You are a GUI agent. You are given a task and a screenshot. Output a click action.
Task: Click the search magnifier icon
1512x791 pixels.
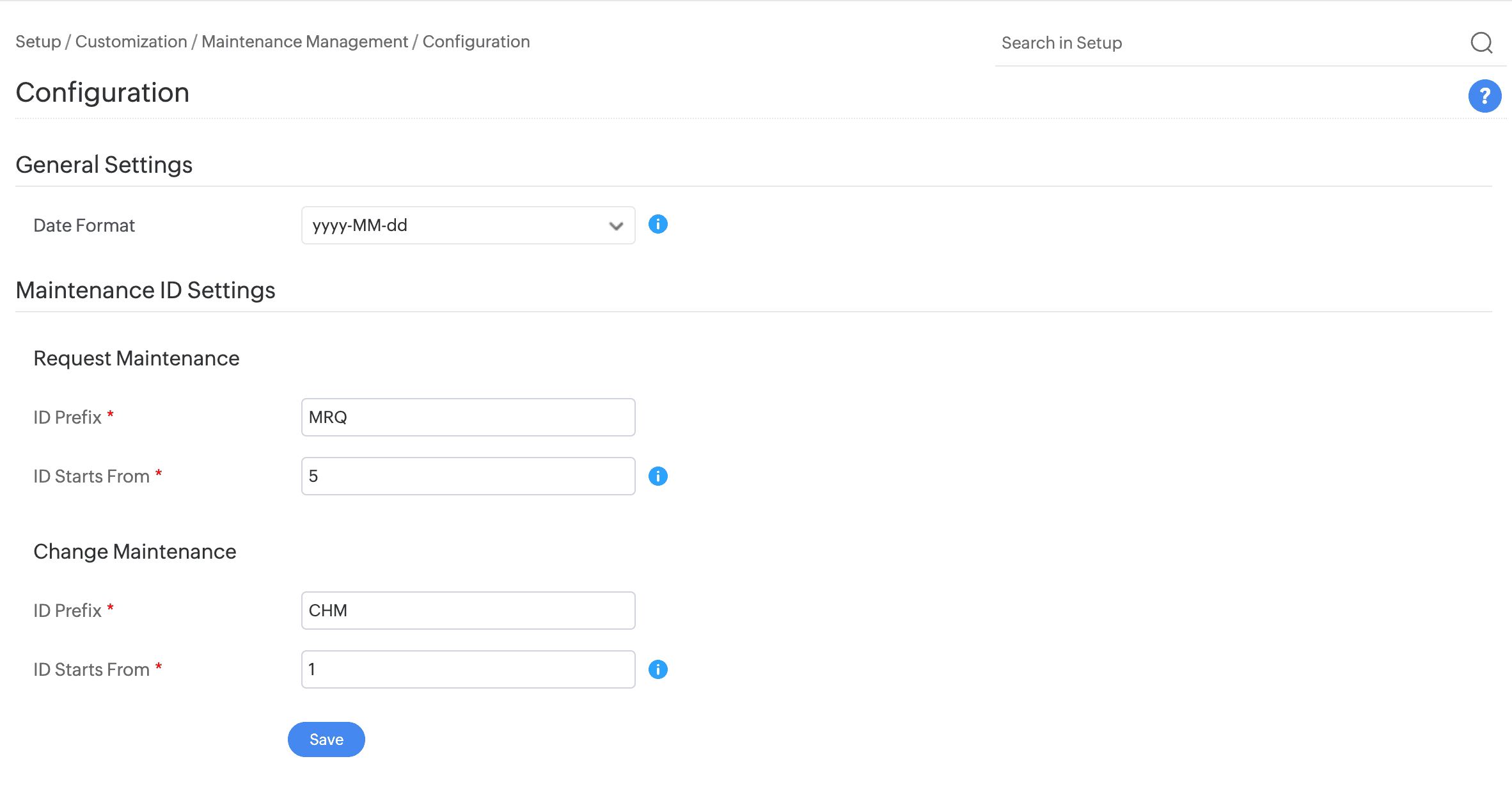click(x=1481, y=43)
